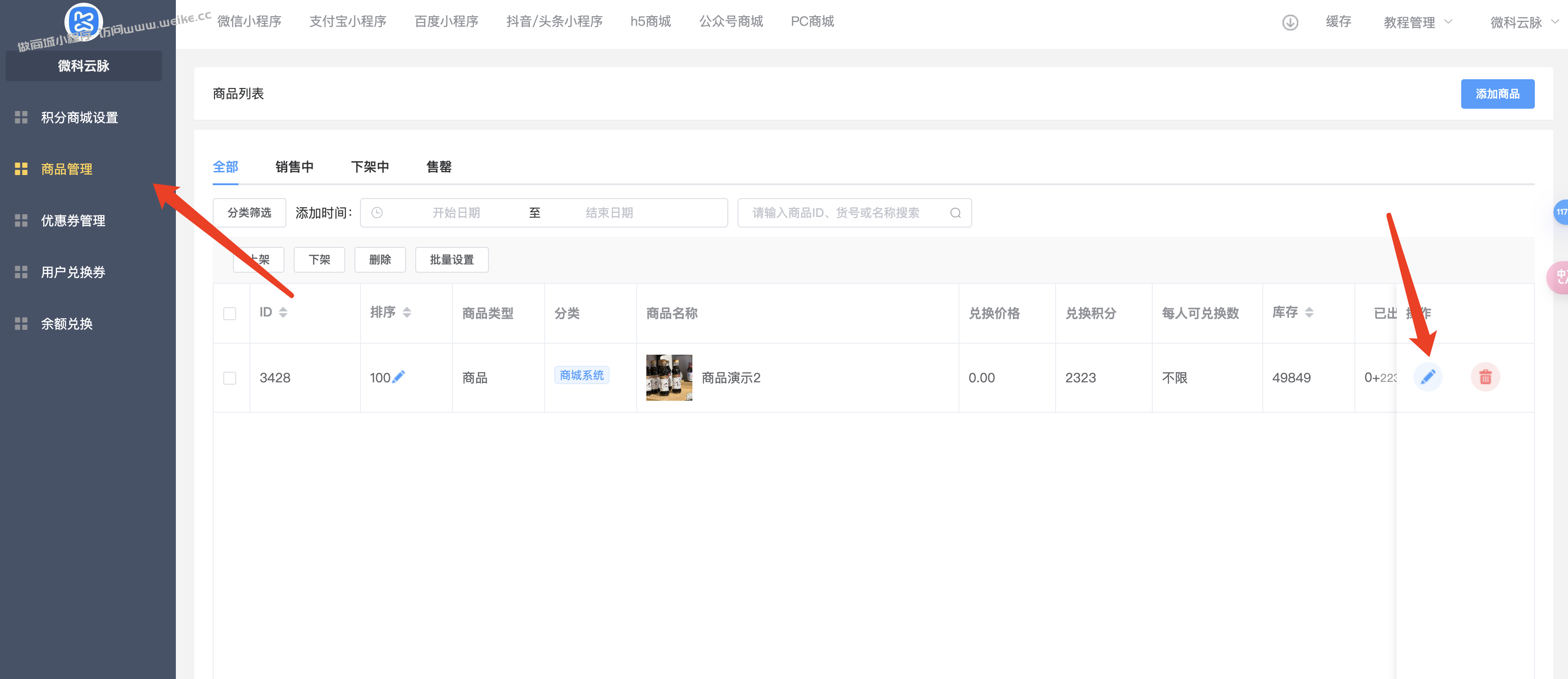Click the 下架 batch button
The width and height of the screenshot is (1568, 679).
319,259
